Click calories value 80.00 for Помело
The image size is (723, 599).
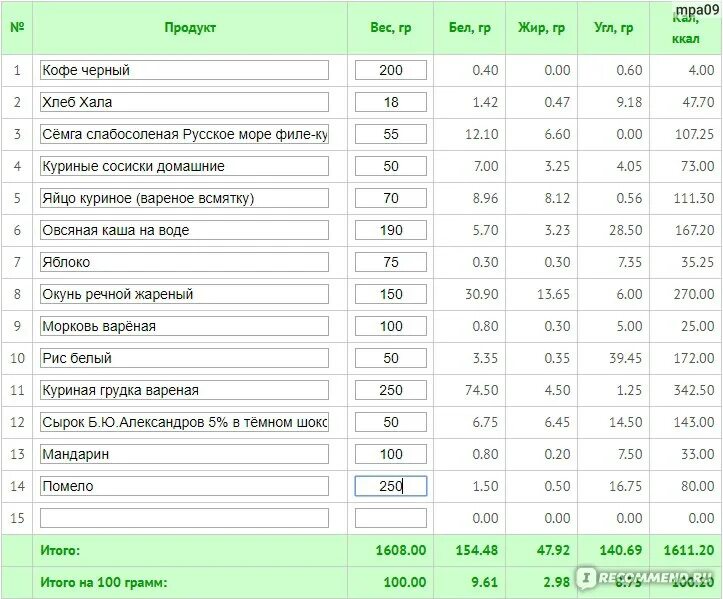coord(698,486)
